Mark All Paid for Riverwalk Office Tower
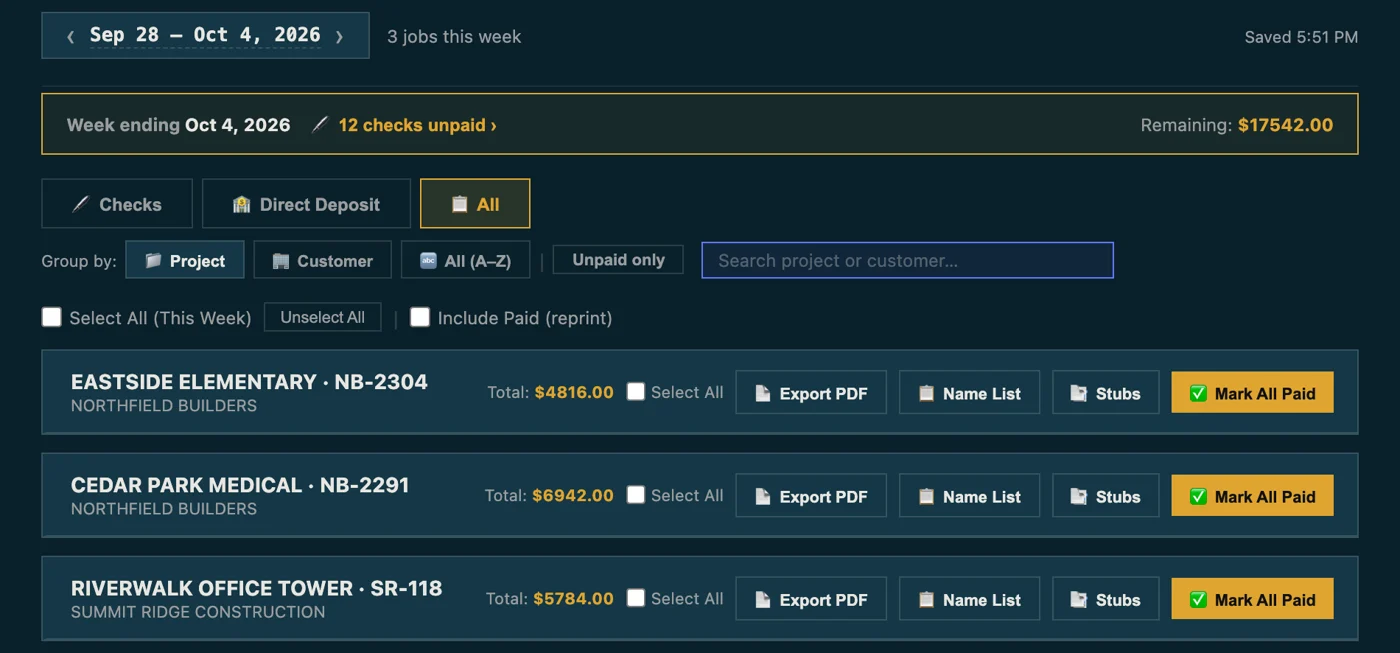The width and height of the screenshot is (1400, 653). click(1252, 598)
